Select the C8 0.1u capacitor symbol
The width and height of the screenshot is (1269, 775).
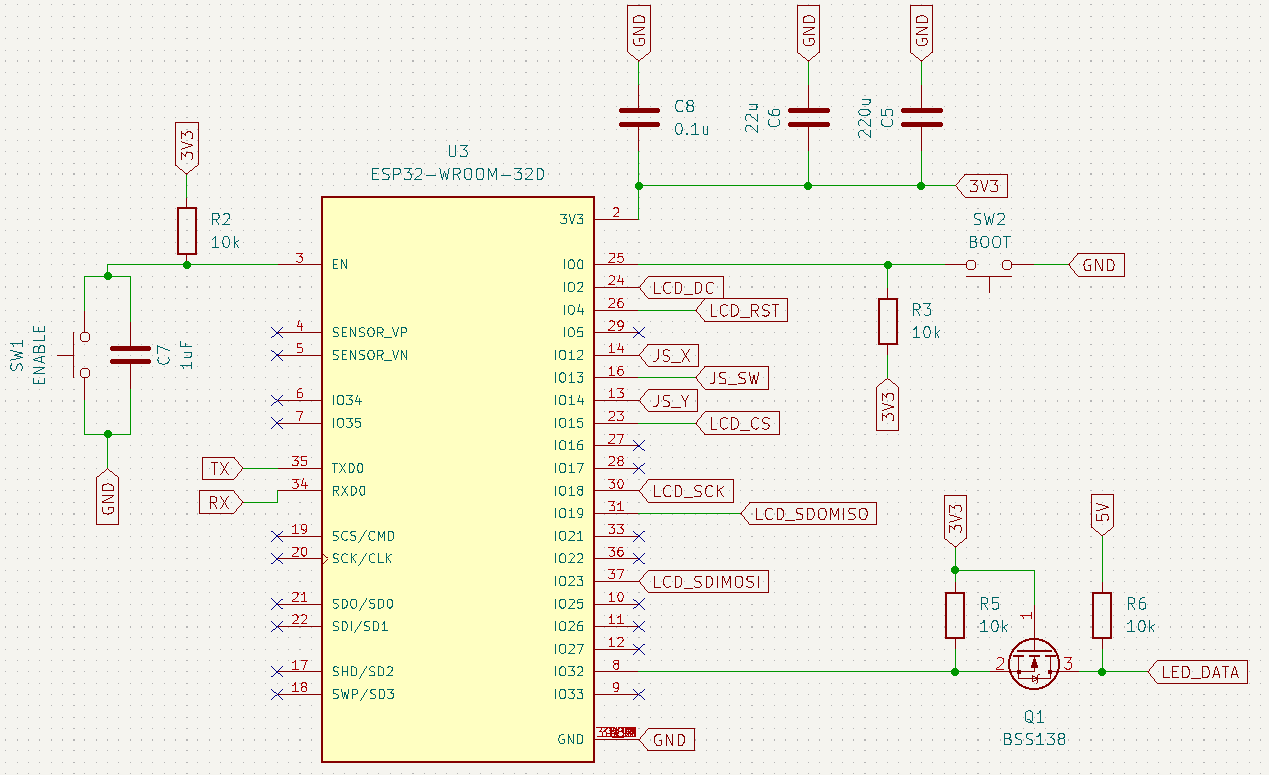639,117
